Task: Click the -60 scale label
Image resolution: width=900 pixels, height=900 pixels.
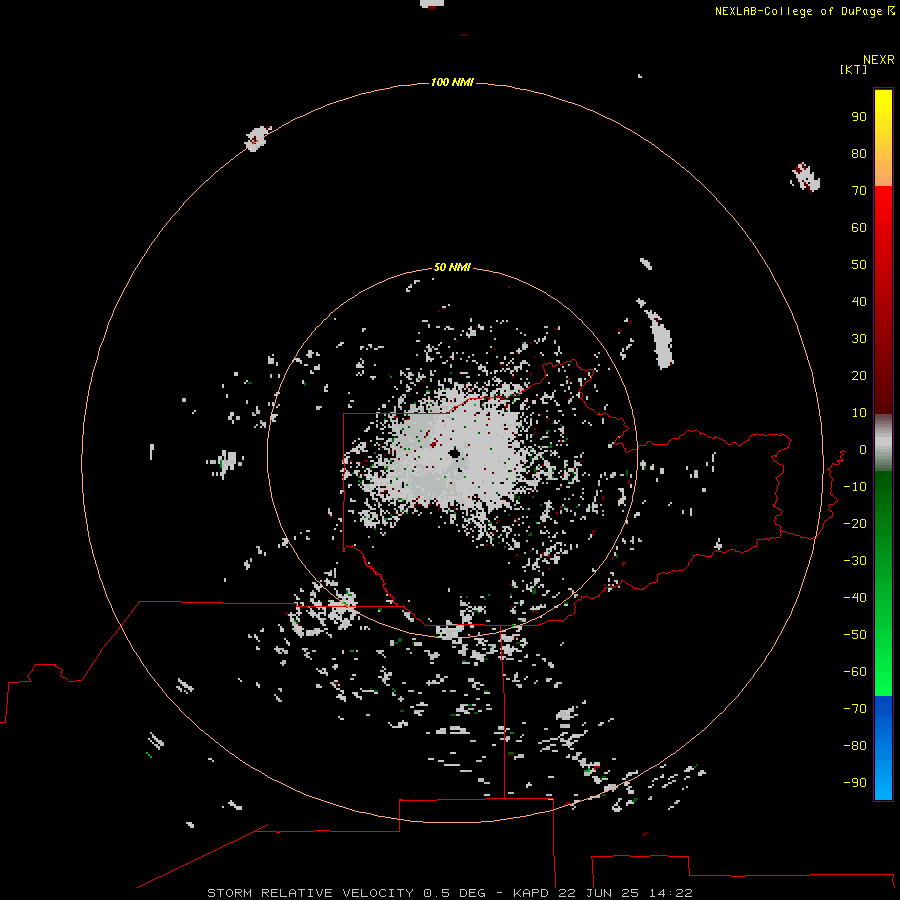Action: point(855,672)
